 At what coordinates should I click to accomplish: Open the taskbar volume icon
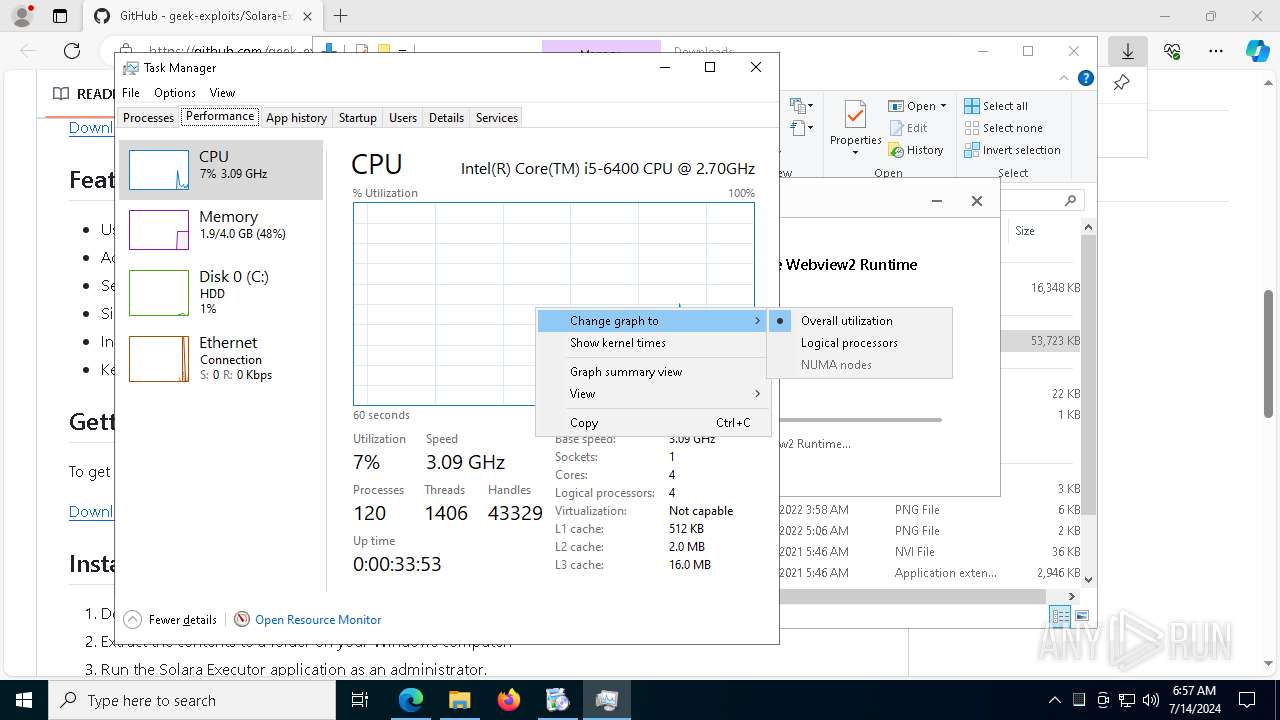[x=1151, y=700]
